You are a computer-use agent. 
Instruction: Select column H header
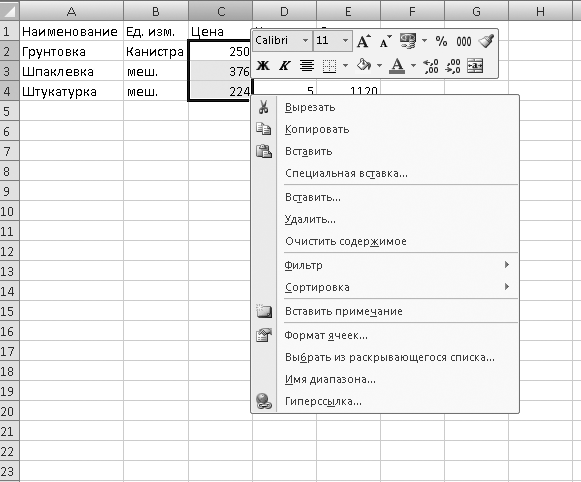click(541, 11)
